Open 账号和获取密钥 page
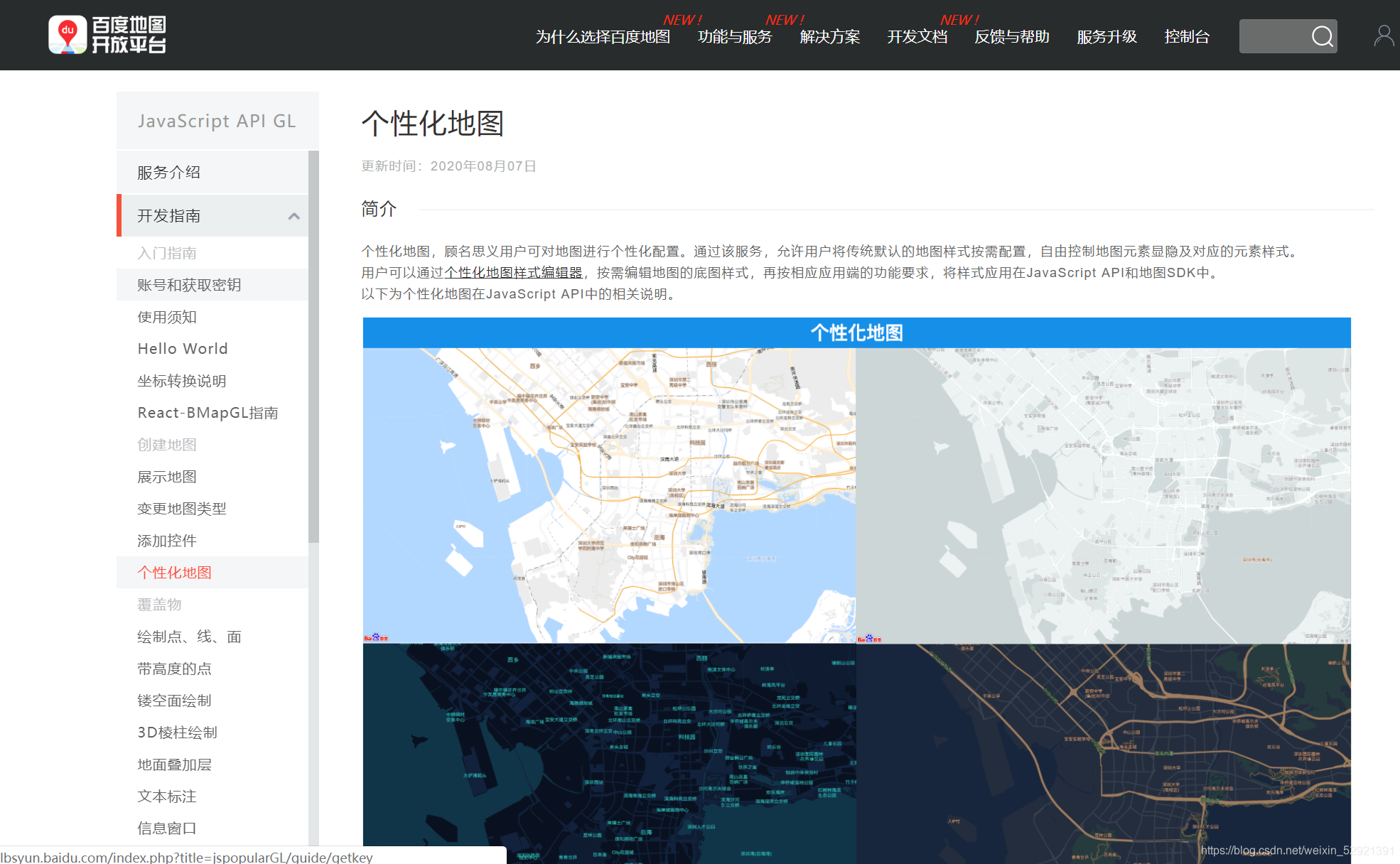 [212, 285]
